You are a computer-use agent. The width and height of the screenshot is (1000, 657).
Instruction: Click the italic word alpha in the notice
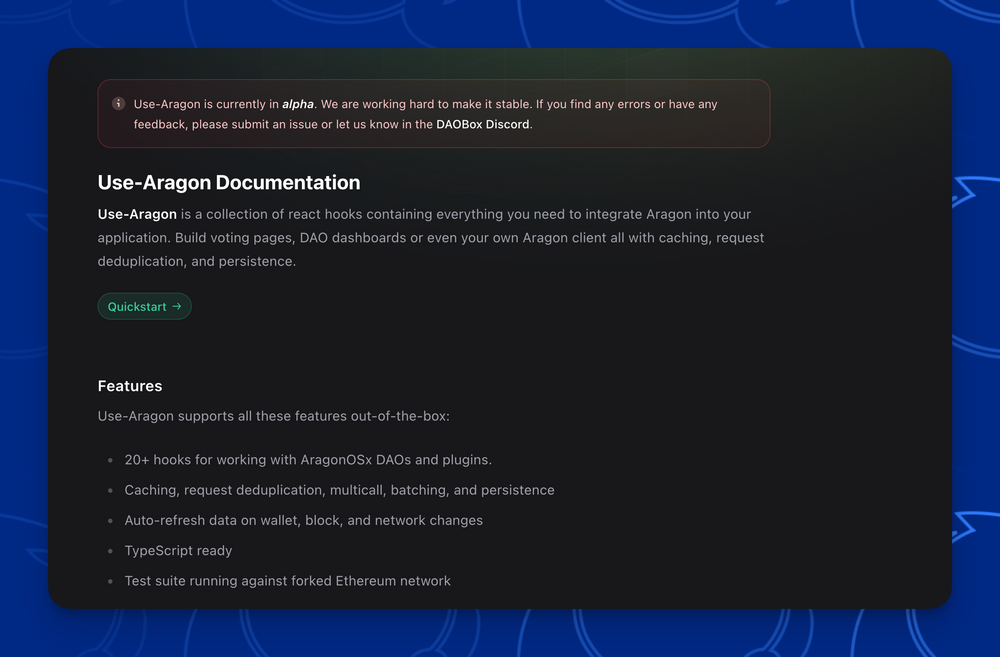[x=296, y=103]
